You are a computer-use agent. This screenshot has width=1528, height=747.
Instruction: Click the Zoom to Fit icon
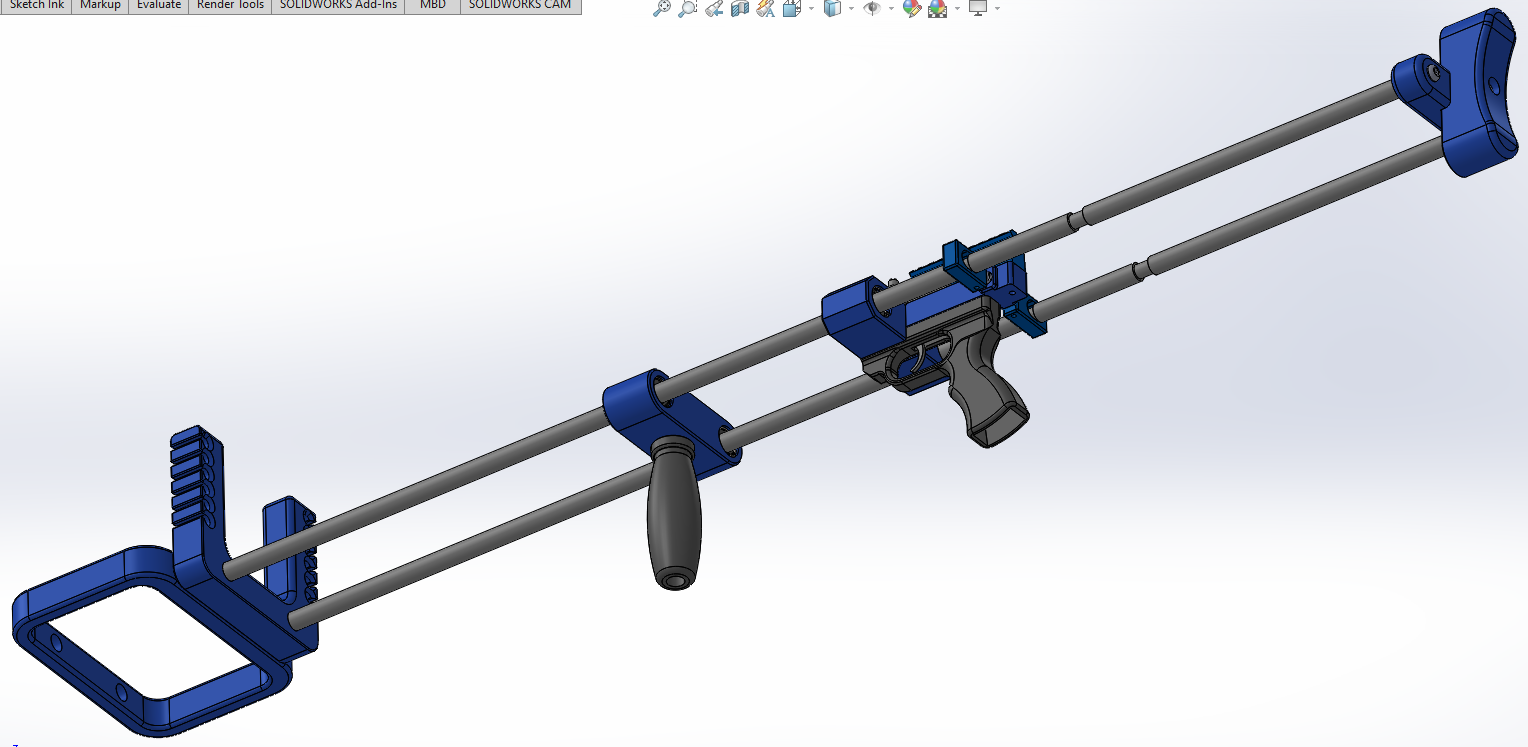(661, 8)
